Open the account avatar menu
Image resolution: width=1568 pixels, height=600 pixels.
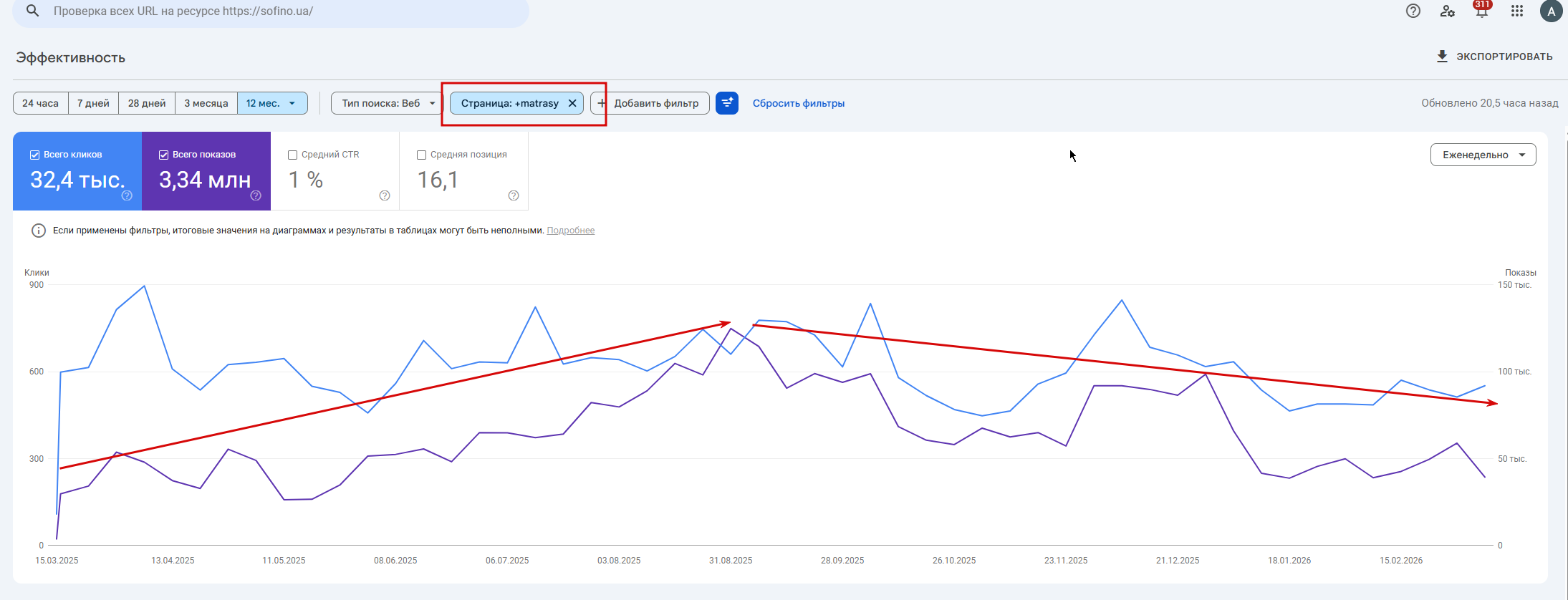click(x=1551, y=11)
